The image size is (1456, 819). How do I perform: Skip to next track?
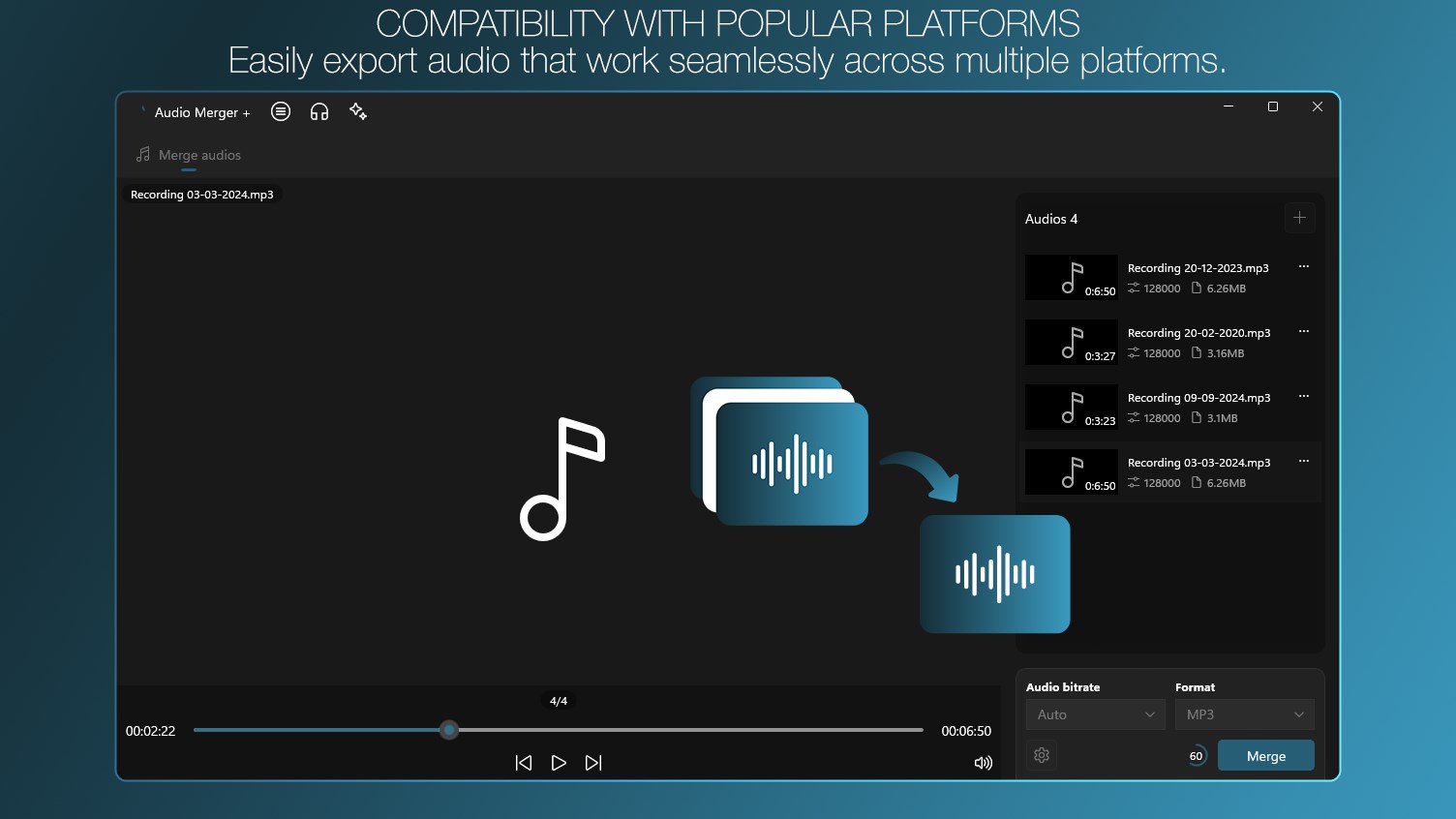pos(593,763)
